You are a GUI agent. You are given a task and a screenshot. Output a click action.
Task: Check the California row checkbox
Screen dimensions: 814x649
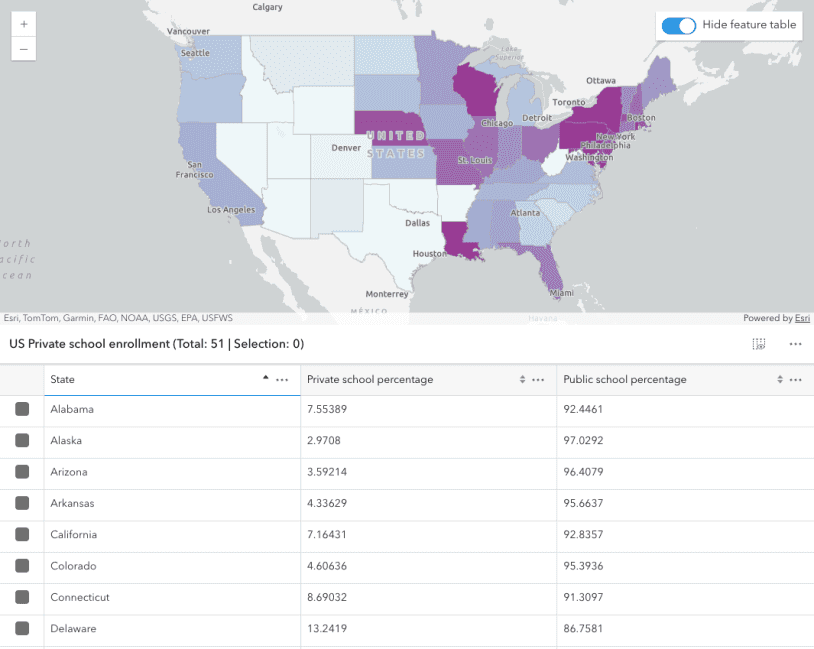coord(22,535)
